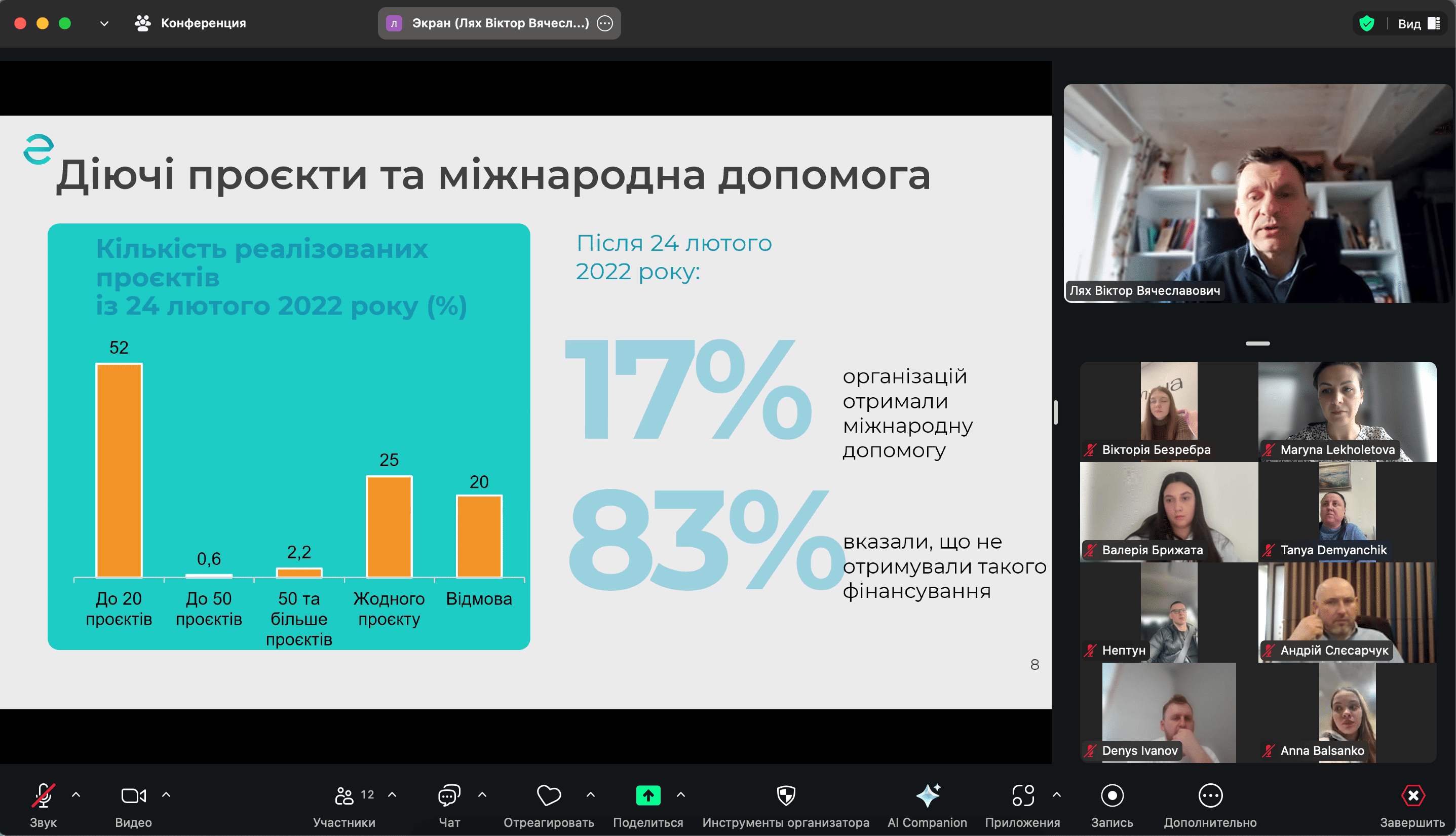Unmute the microphone (Звук)
Screen dimensions: 1456x836
[x=43, y=796]
